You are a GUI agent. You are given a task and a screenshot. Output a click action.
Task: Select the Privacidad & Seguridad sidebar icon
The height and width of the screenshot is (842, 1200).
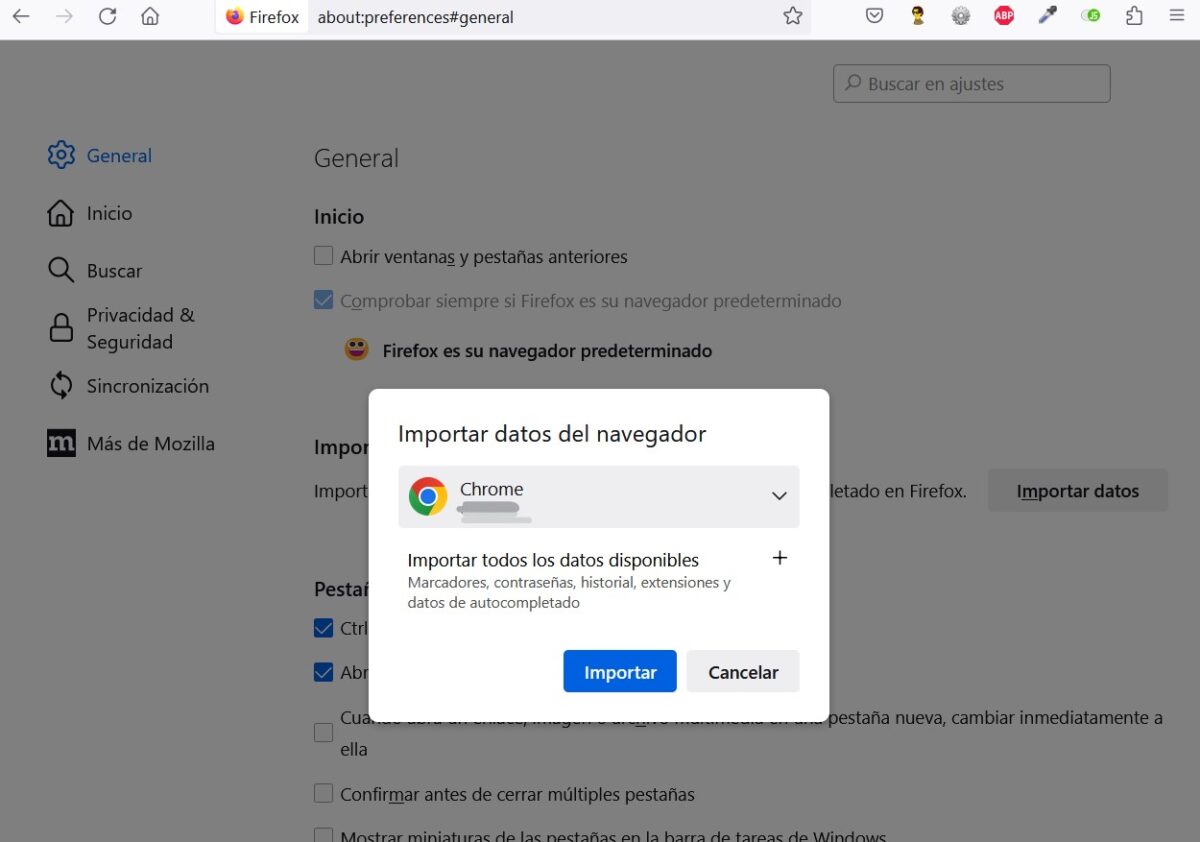(x=61, y=328)
